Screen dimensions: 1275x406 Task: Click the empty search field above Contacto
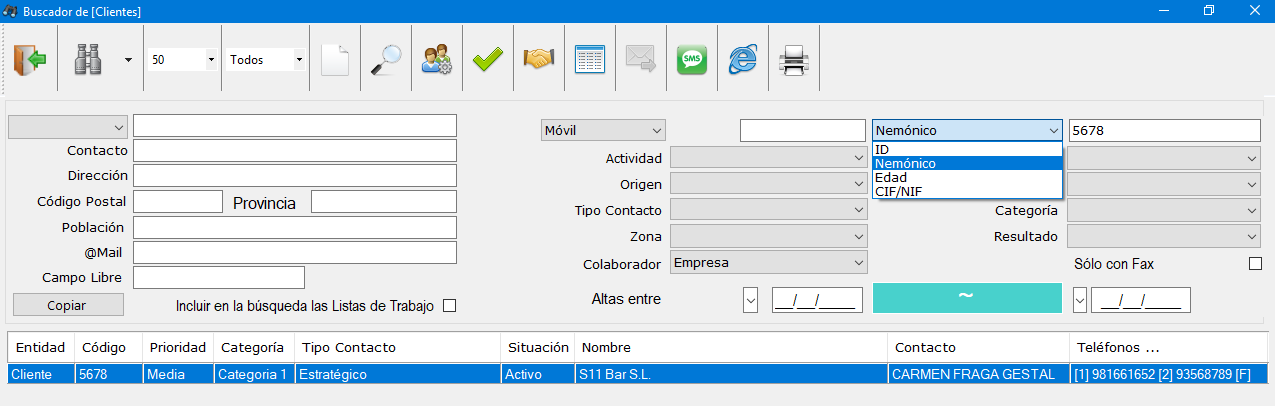pos(295,125)
